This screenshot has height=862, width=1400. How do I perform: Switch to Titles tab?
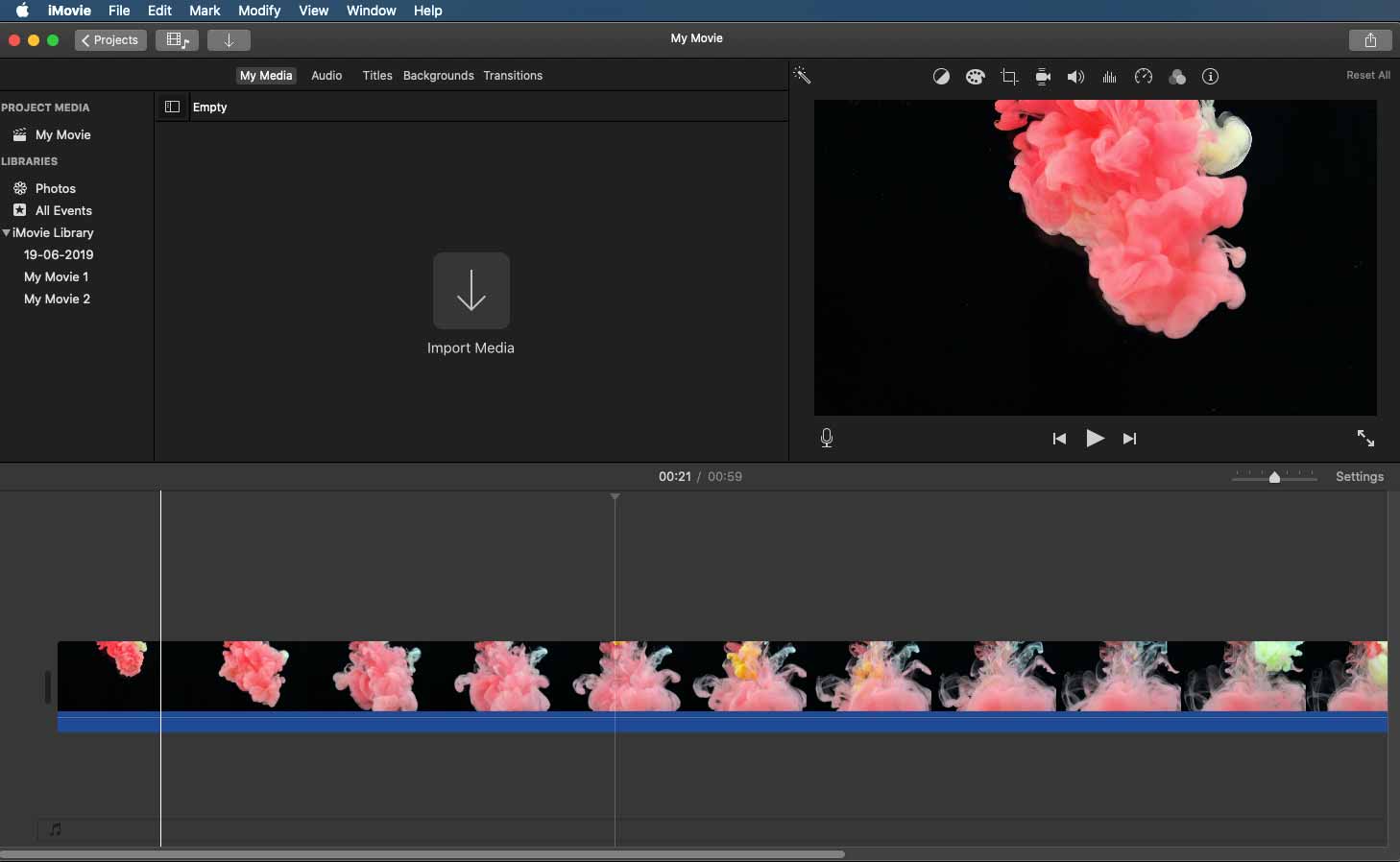pyautogui.click(x=377, y=76)
